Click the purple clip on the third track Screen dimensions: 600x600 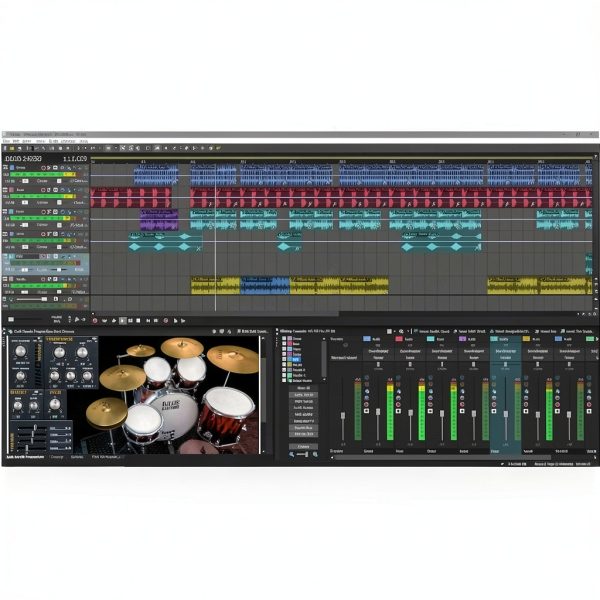[159, 220]
